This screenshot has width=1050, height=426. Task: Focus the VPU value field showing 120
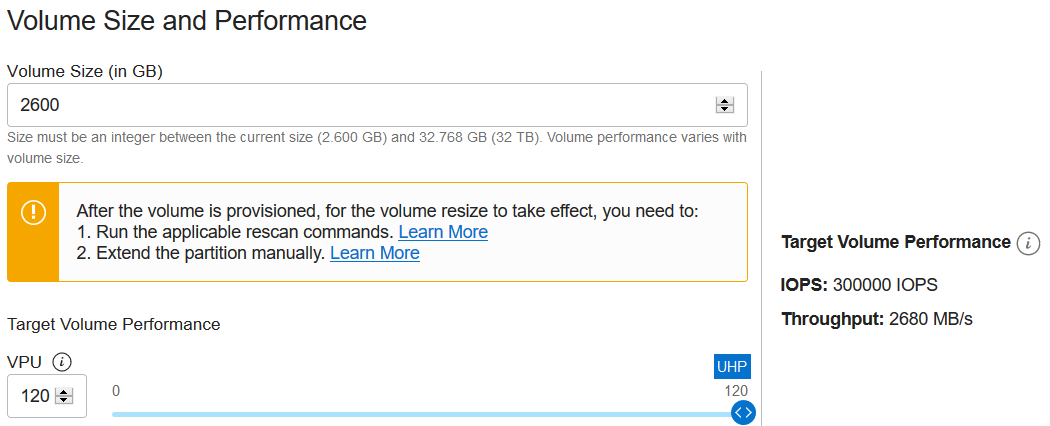point(47,396)
